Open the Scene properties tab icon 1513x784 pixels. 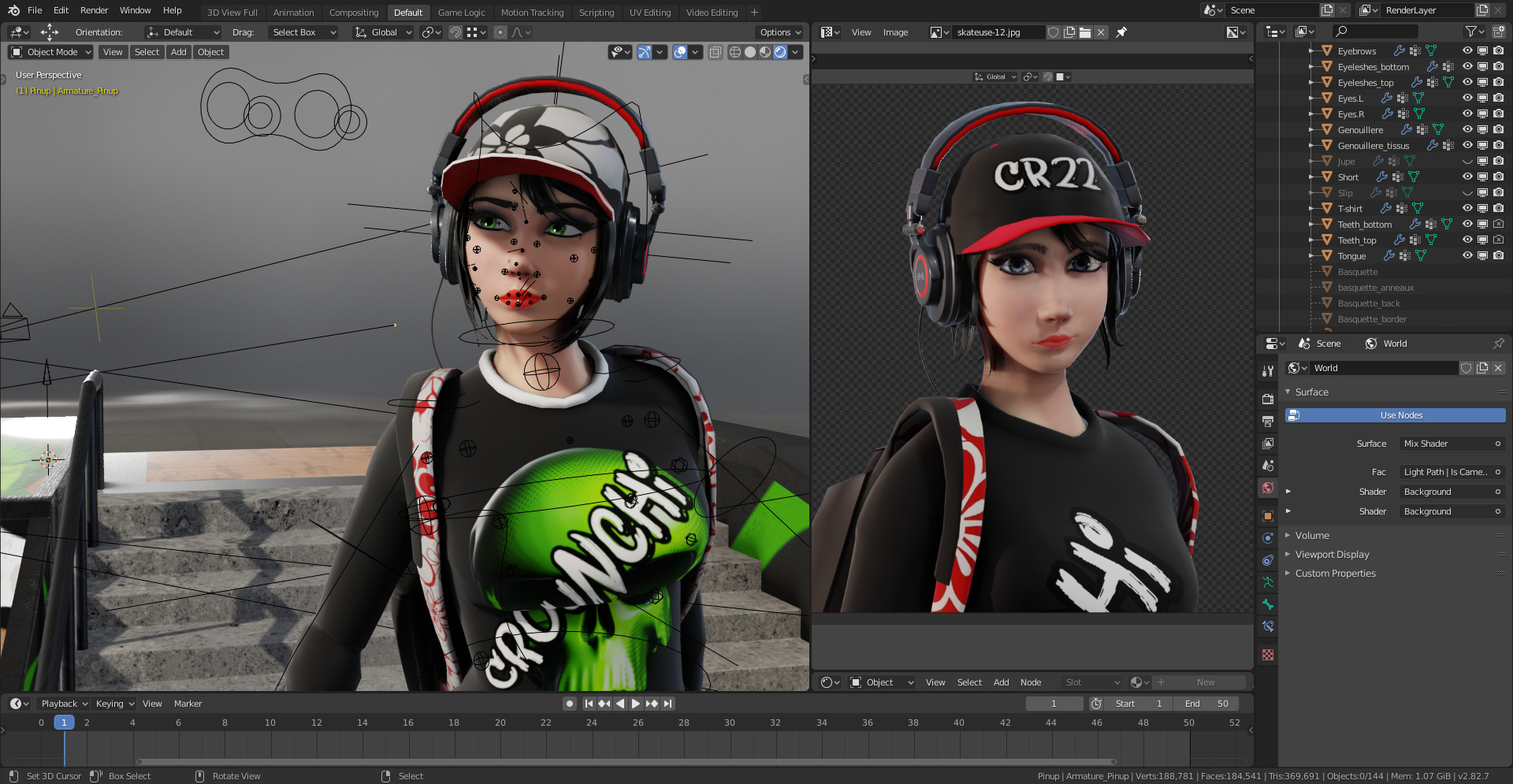(x=1267, y=466)
